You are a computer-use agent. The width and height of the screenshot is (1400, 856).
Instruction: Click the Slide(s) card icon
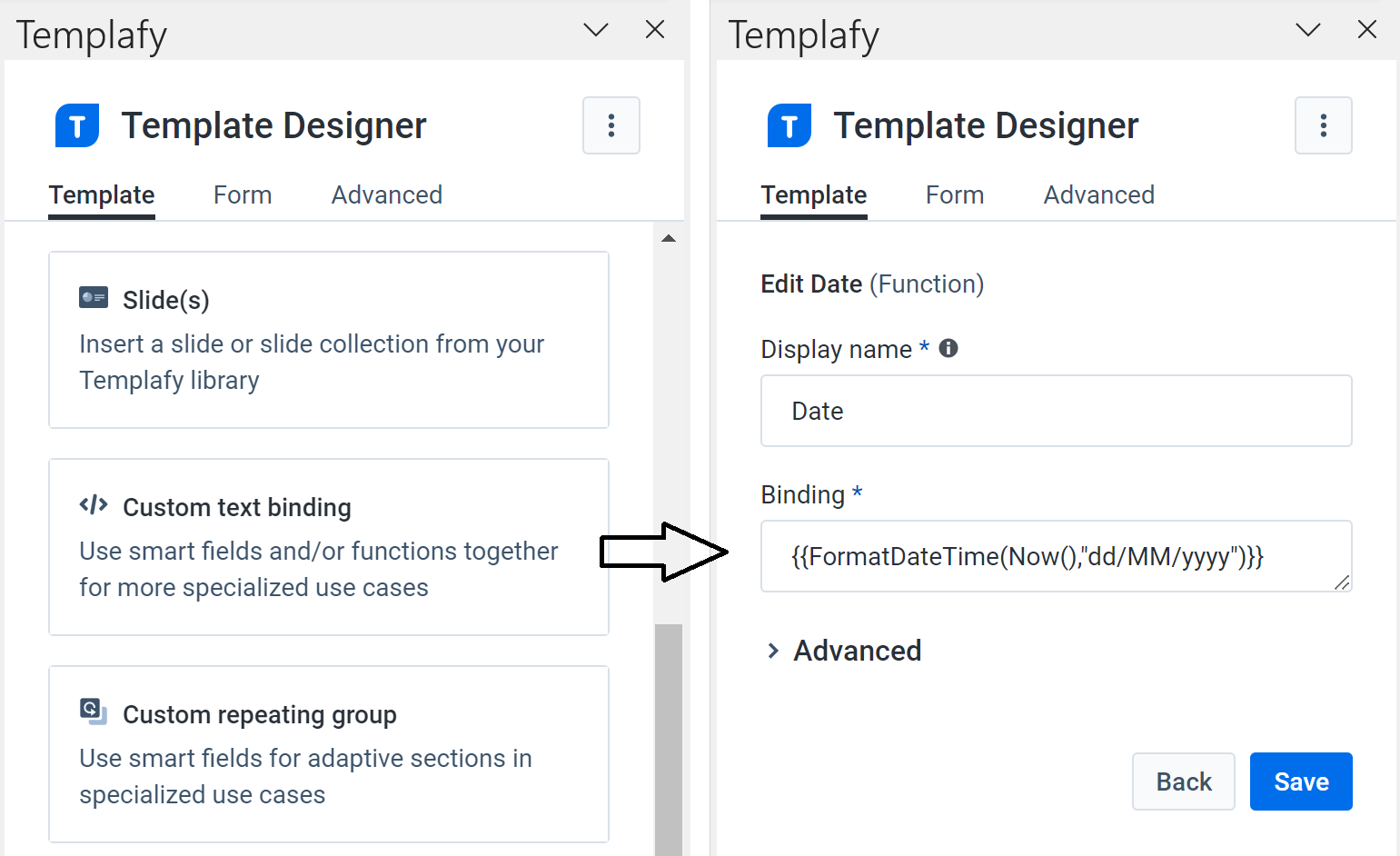tap(93, 297)
